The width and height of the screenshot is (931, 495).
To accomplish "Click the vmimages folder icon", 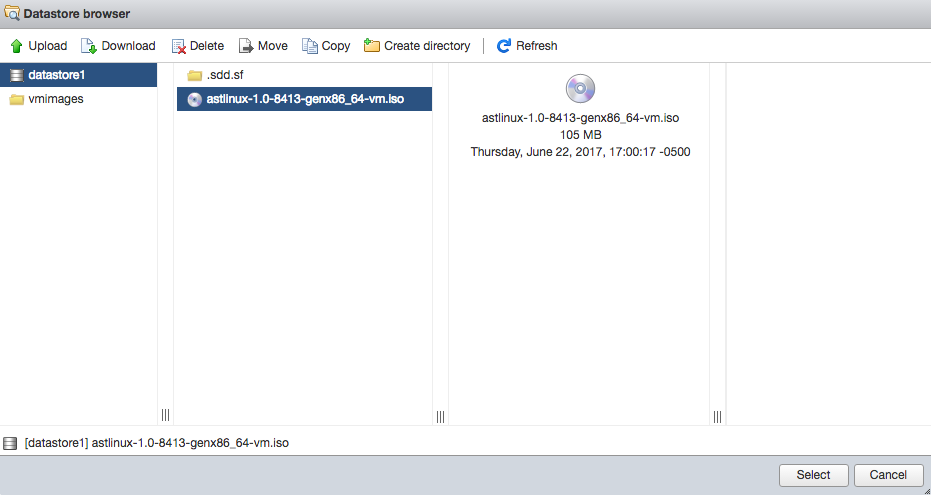I will click(x=17, y=99).
